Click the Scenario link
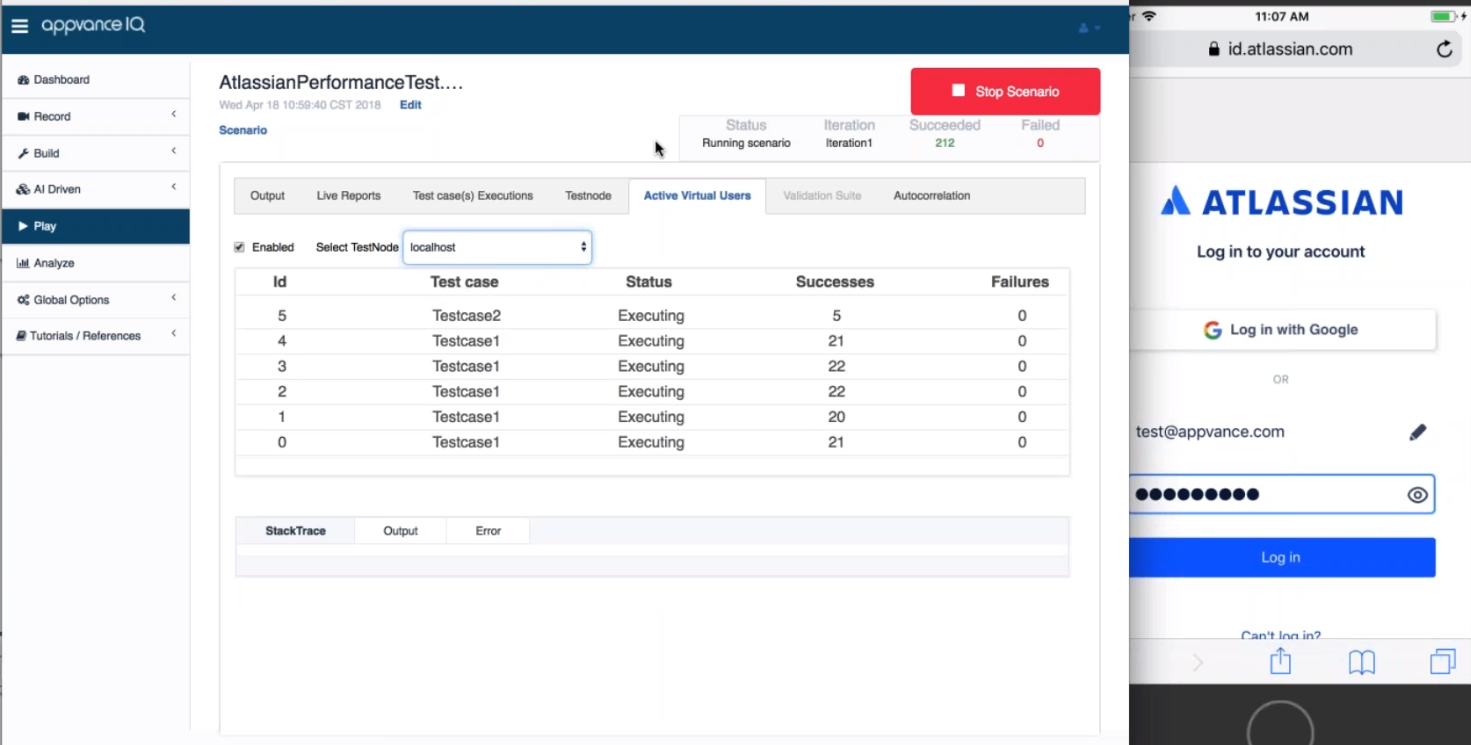1471x745 pixels. (243, 130)
